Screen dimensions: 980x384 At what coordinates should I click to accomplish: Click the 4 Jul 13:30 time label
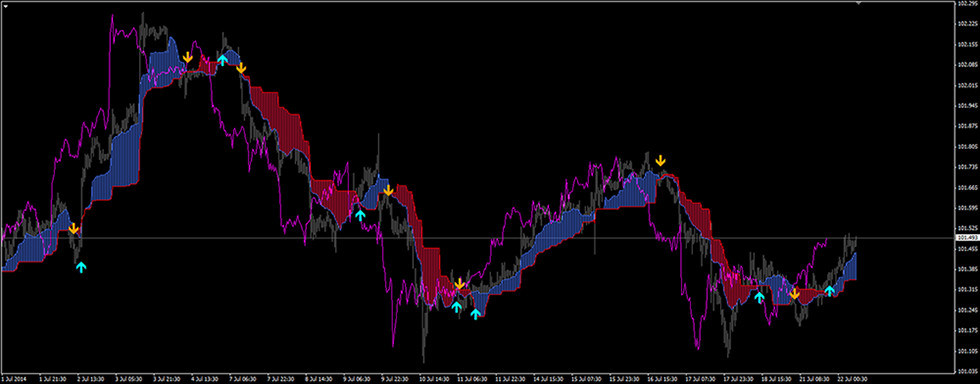204,378
